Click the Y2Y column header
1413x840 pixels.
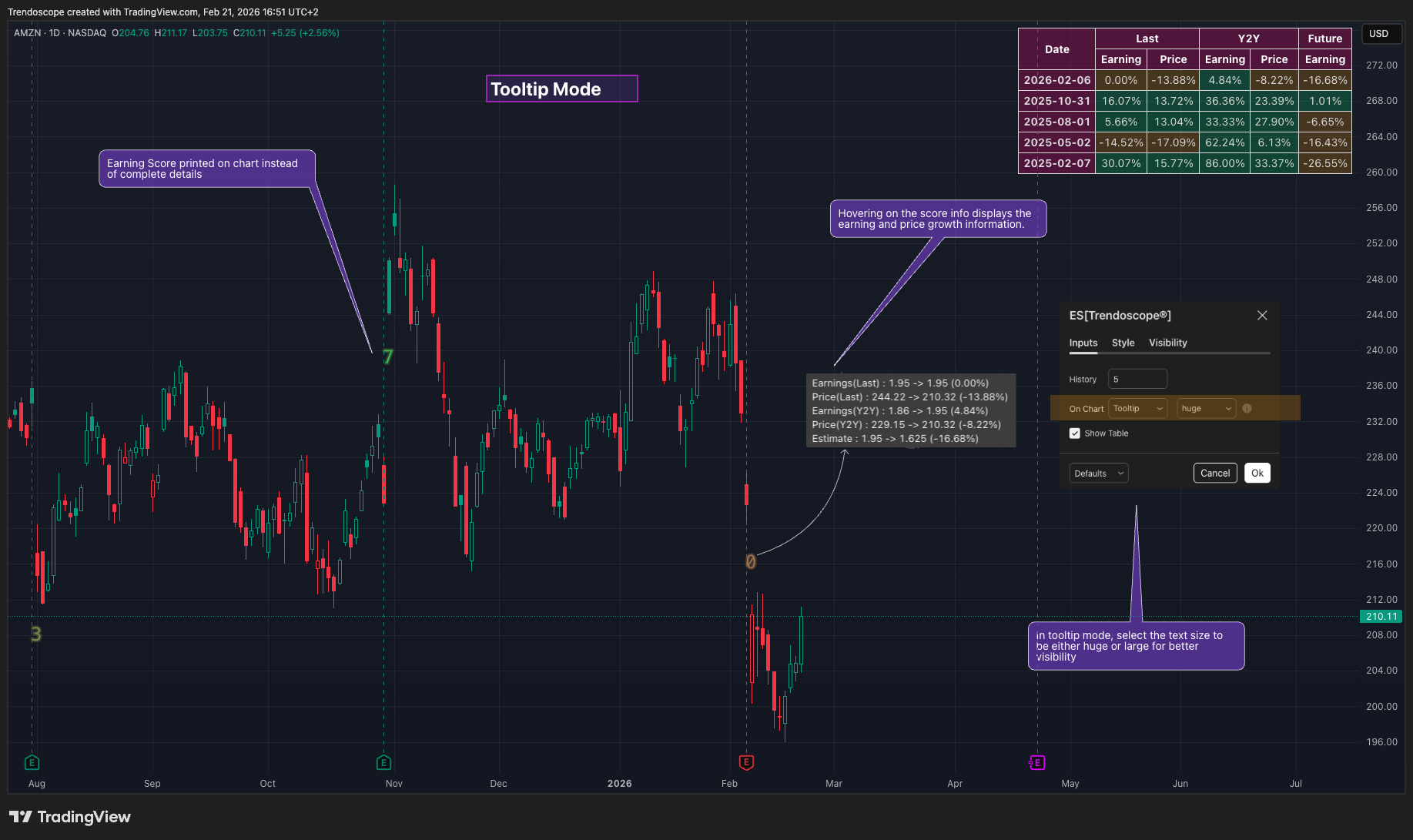click(1248, 38)
